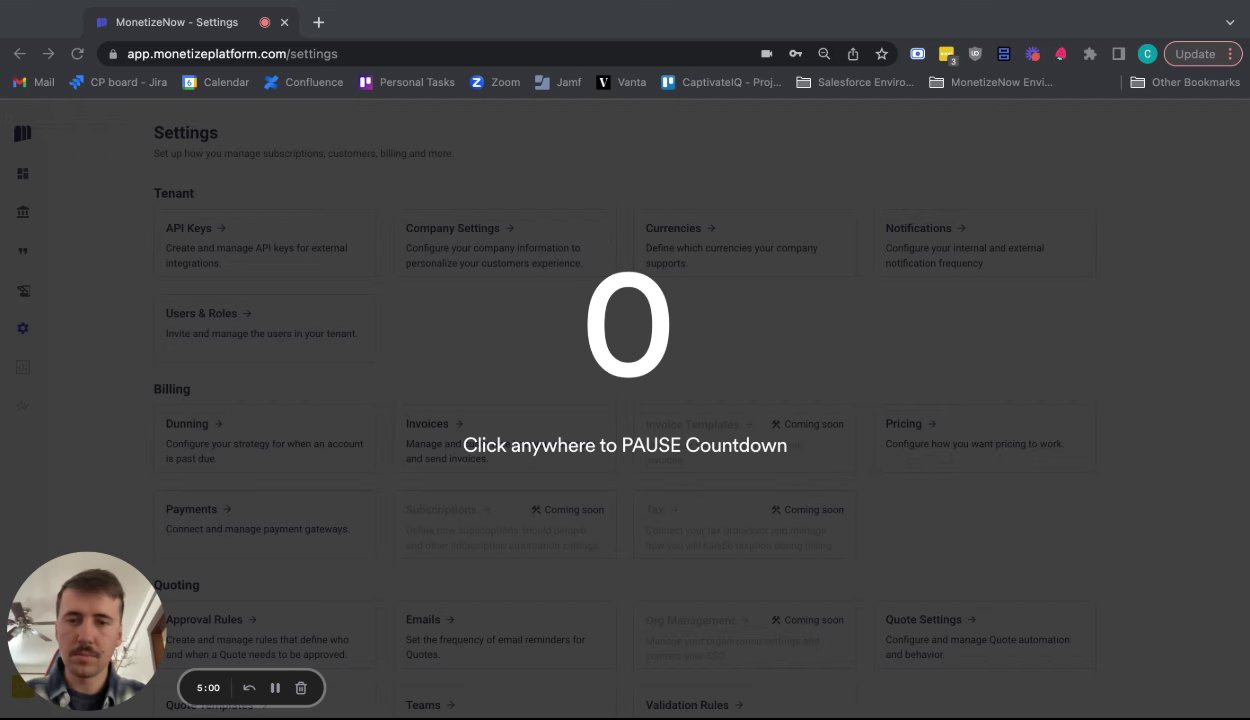Reload the current page
The image size is (1250, 720).
(x=77, y=54)
